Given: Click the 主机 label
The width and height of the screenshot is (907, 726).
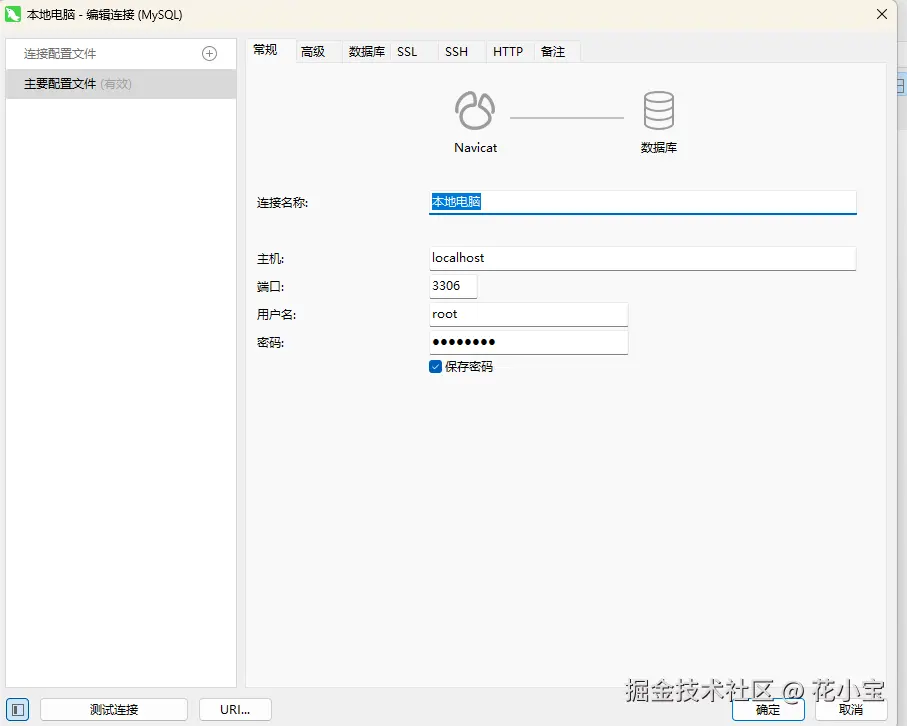Looking at the screenshot, I should coord(271,259).
